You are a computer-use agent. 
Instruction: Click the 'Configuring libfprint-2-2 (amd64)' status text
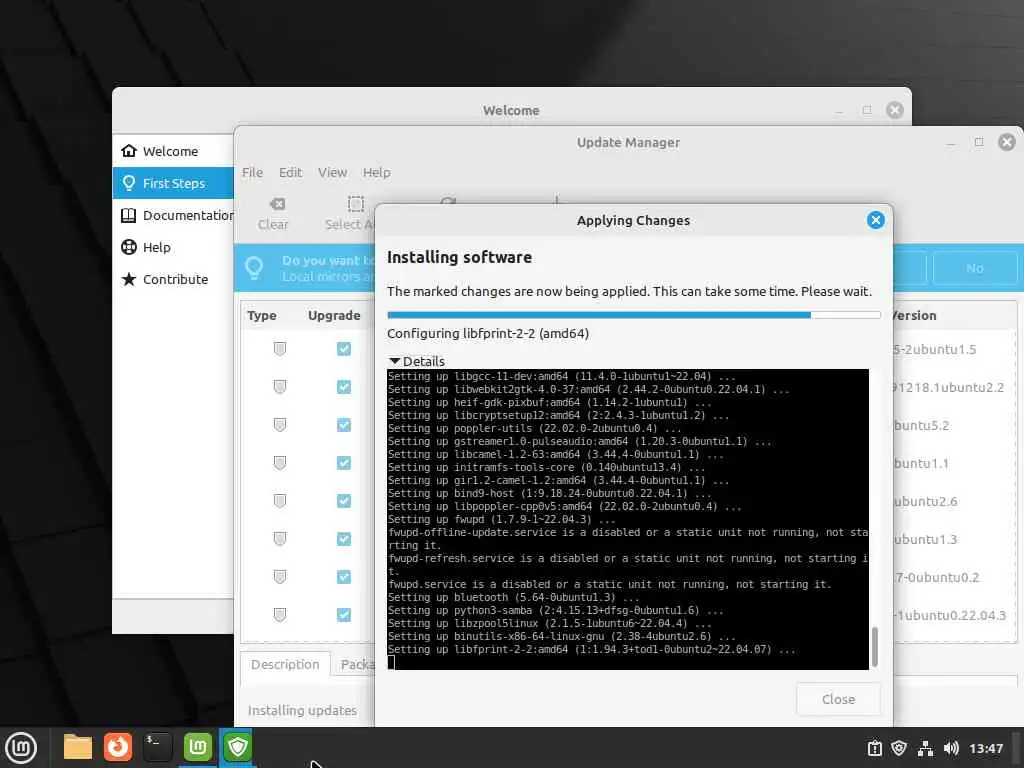pos(488,334)
